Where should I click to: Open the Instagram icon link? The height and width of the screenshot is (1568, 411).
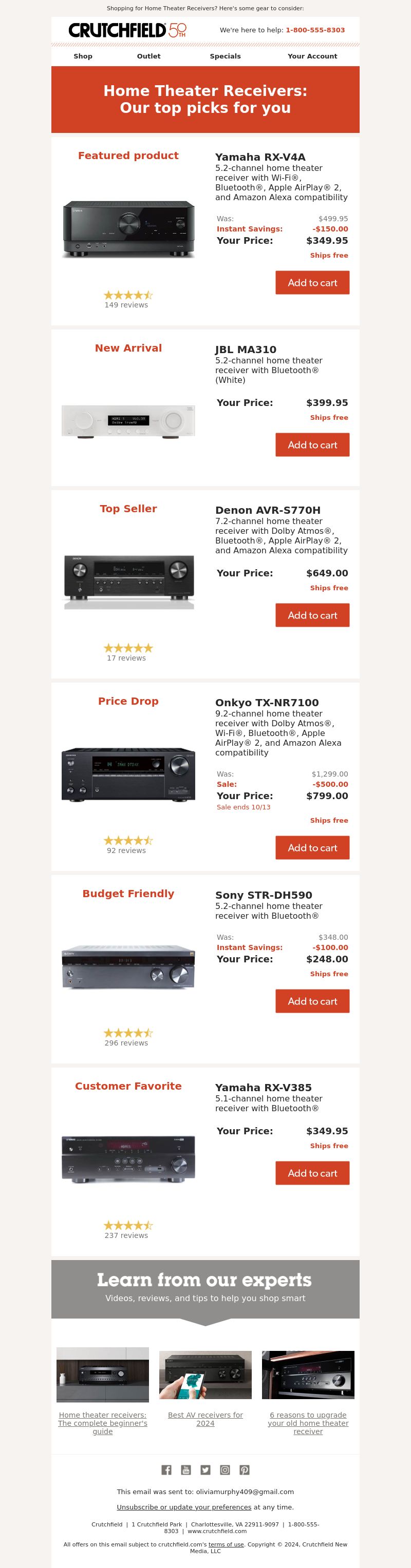225,1470
